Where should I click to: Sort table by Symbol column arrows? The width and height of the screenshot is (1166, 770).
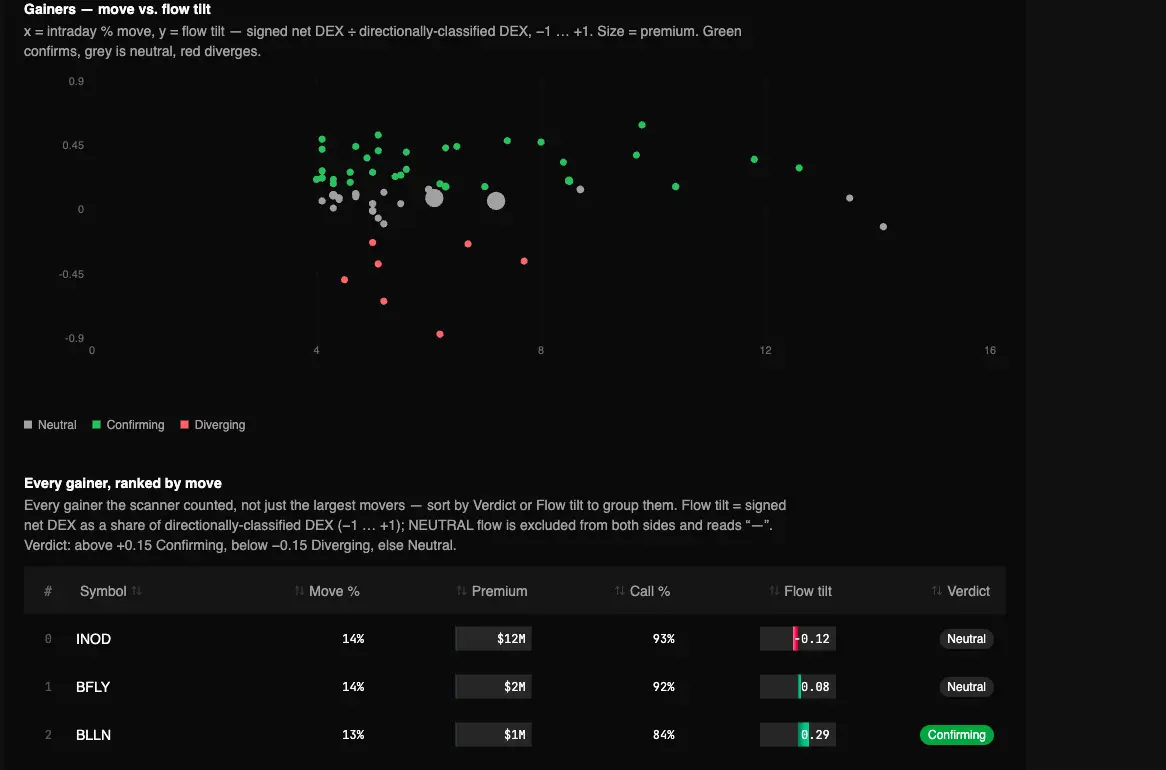click(x=137, y=591)
